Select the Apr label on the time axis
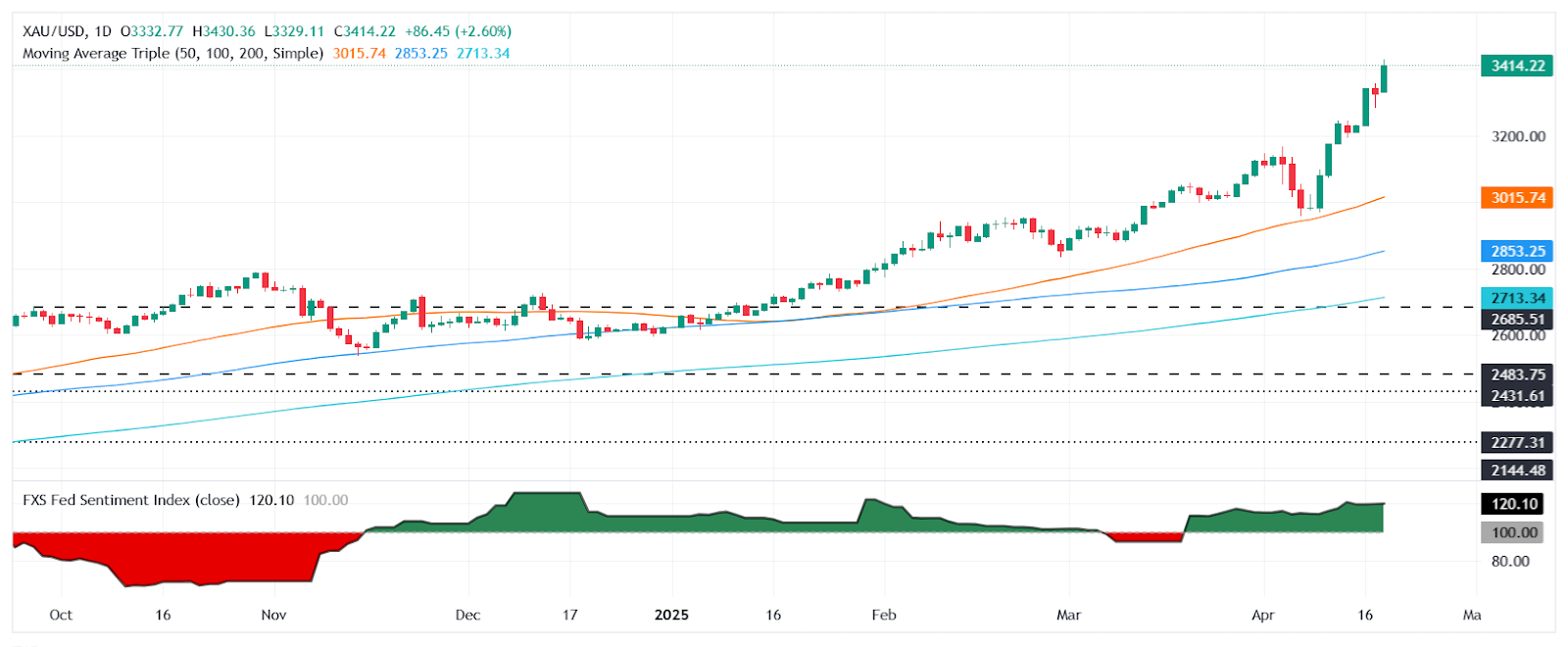Viewport: 1568px width, 647px height. [x=1262, y=615]
